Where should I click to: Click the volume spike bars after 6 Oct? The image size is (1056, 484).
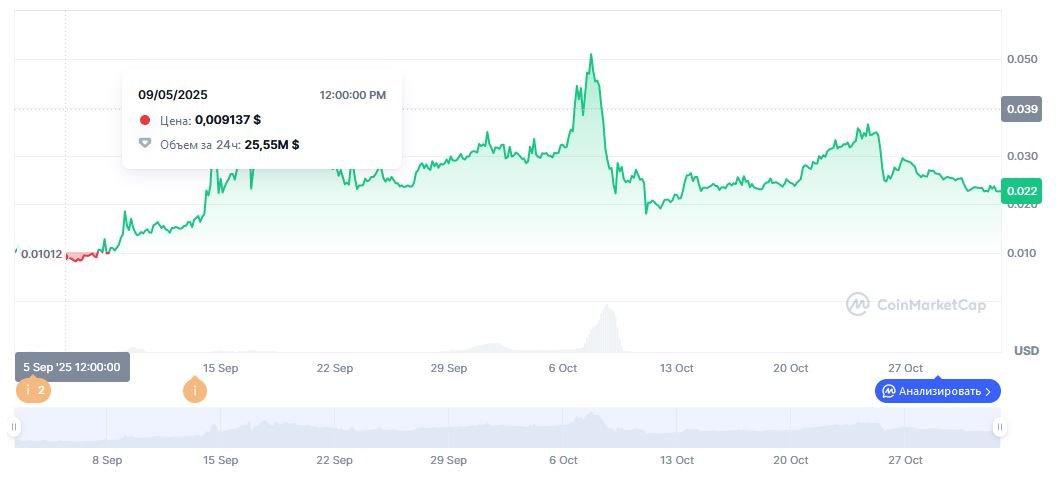[x=605, y=330]
